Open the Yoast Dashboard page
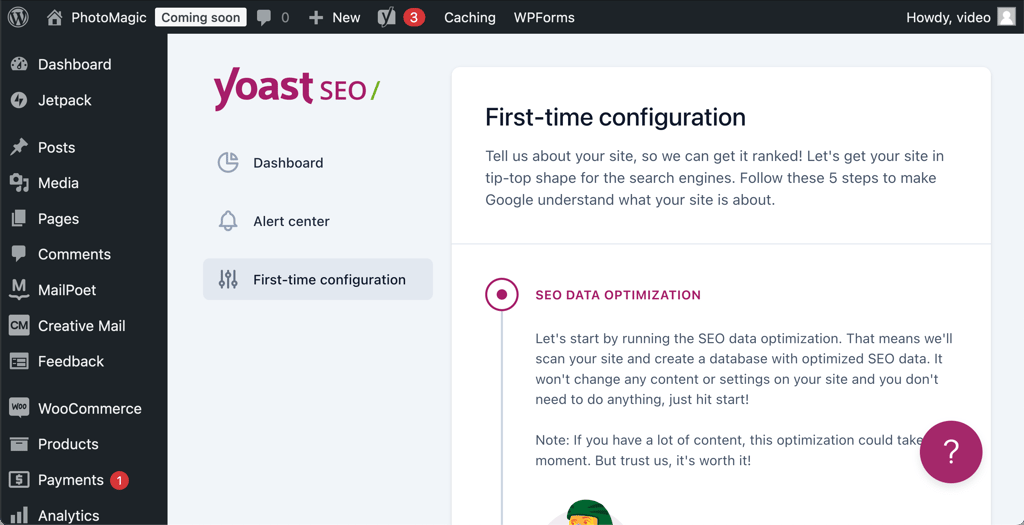 tap(288, 163)
